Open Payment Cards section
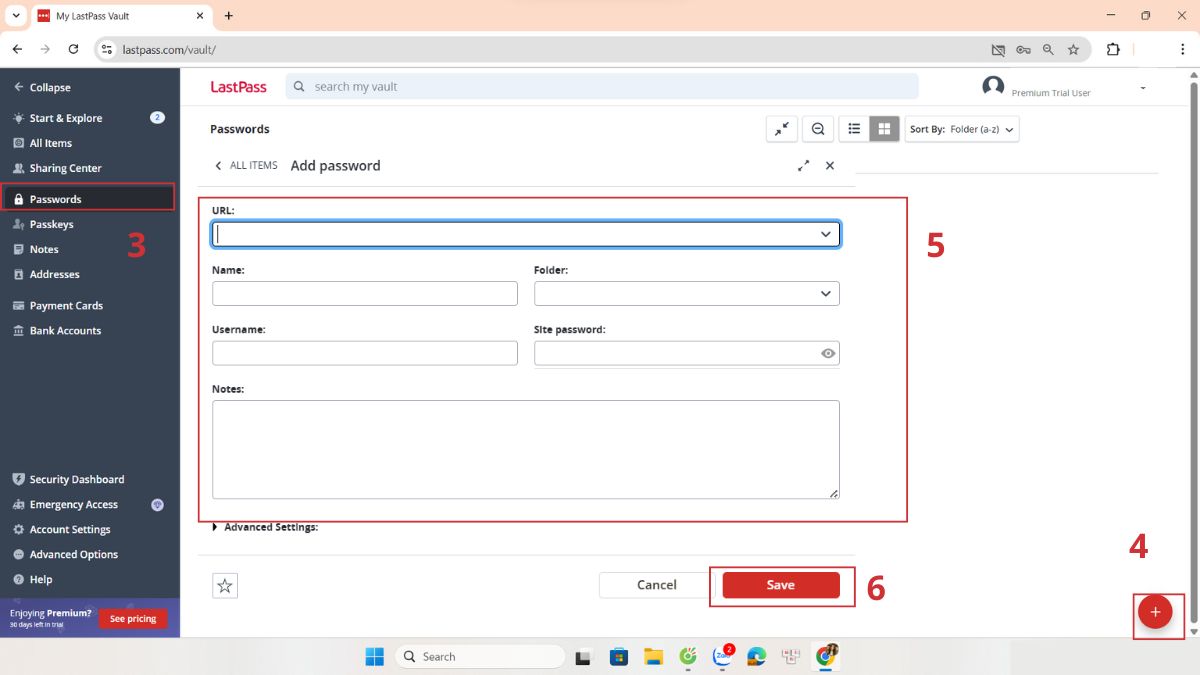This screenshot has width=1200, height=675. pos(58,305)
